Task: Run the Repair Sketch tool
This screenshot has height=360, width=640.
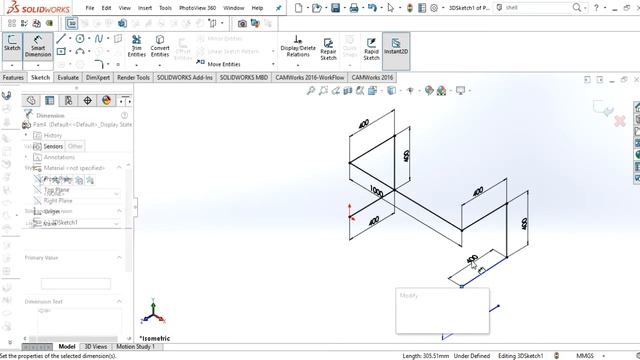Action: tap(328, 49)
